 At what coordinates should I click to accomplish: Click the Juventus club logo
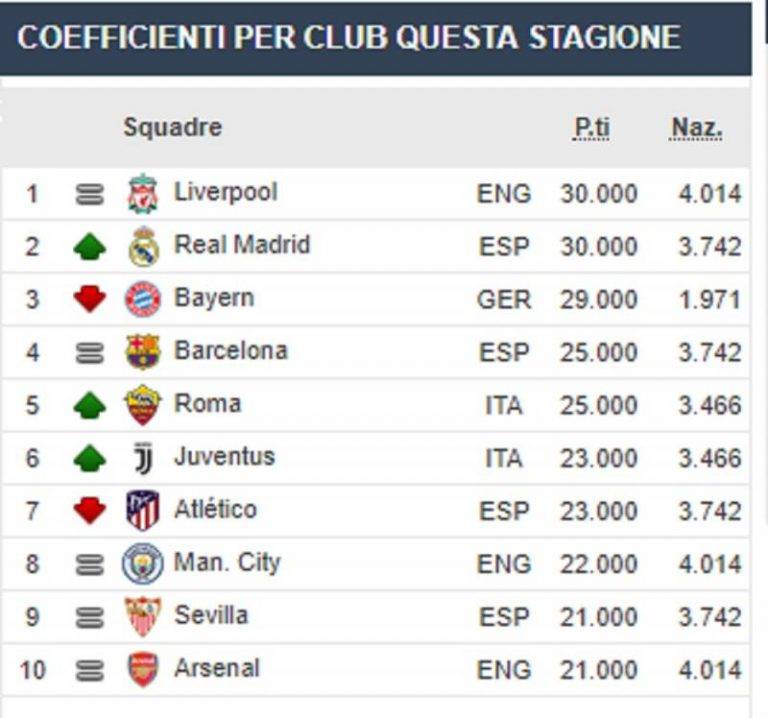pos(143,458)
